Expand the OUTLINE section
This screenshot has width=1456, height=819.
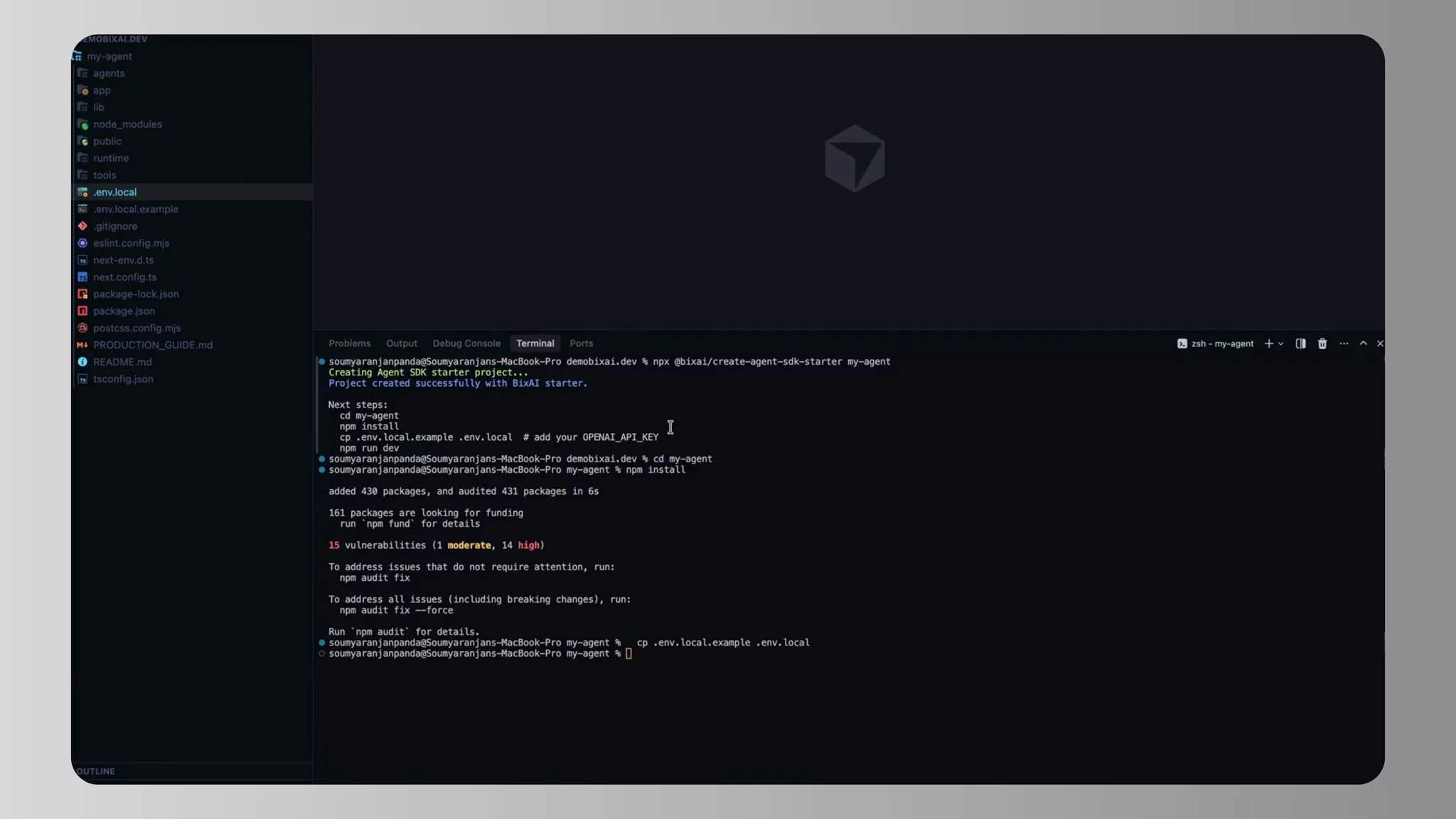pos(97,771)
